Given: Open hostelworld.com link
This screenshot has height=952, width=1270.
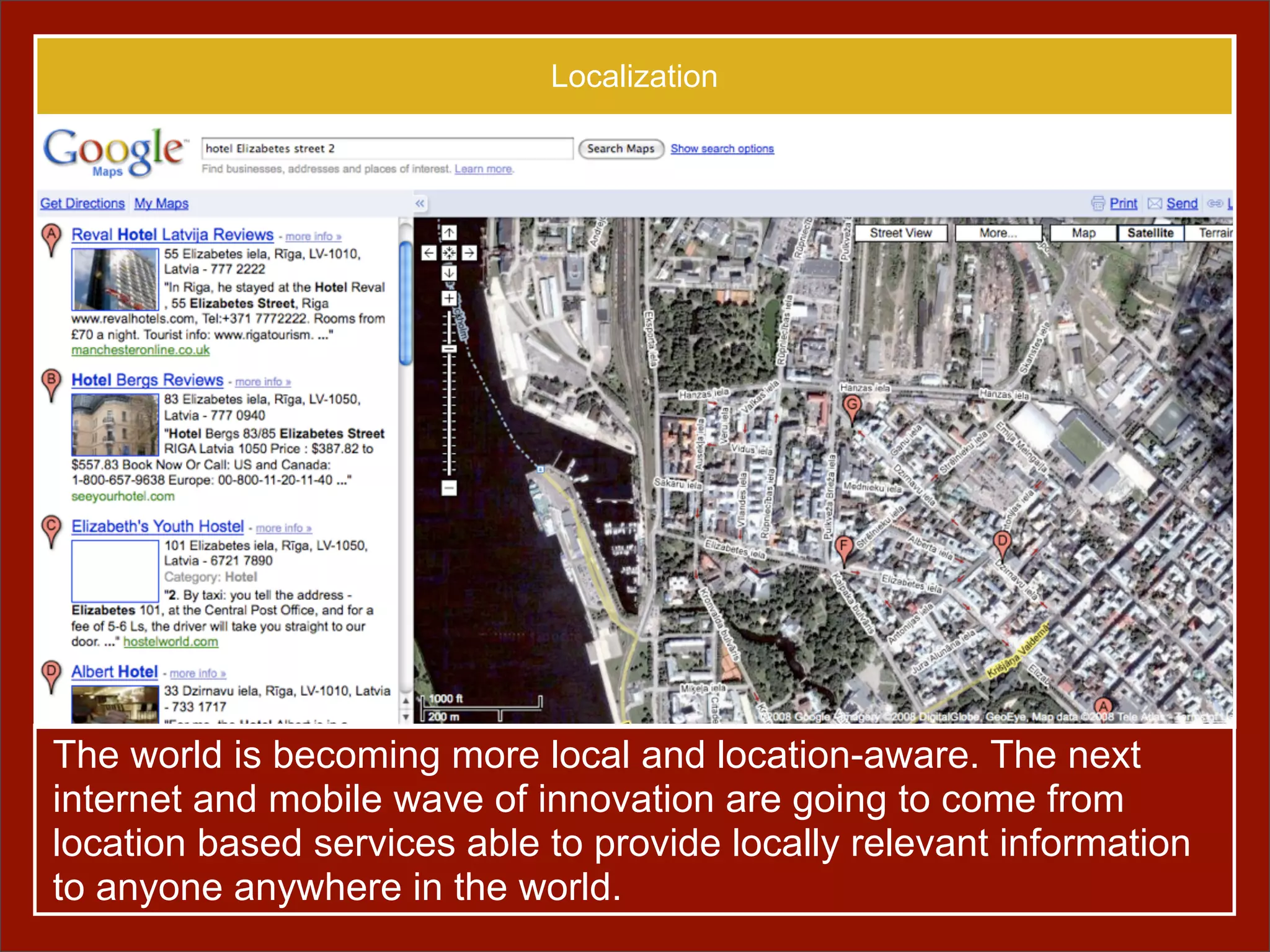Looking at the screenshot, I should 171,642.
